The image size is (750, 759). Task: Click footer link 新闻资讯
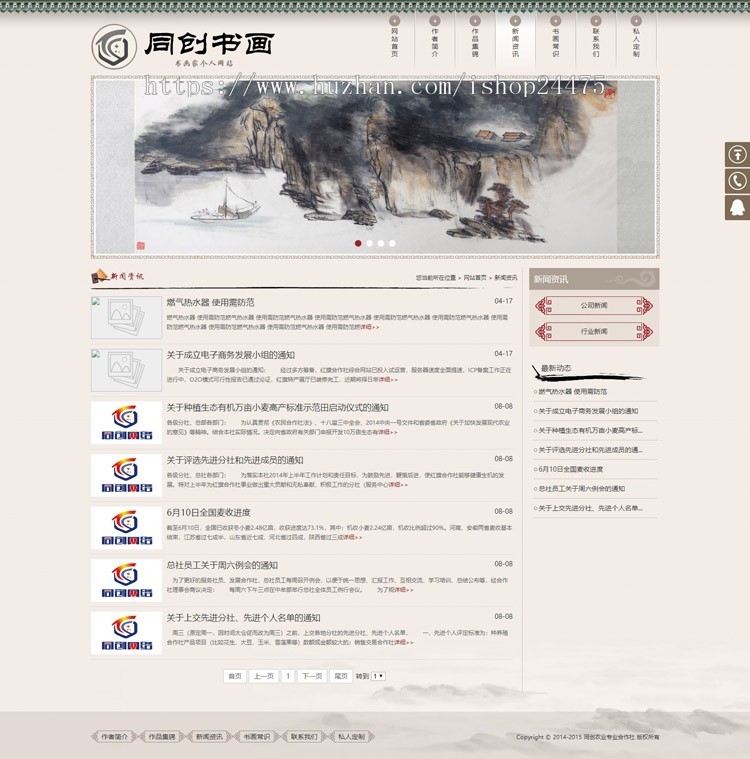(x=209, y=737)
